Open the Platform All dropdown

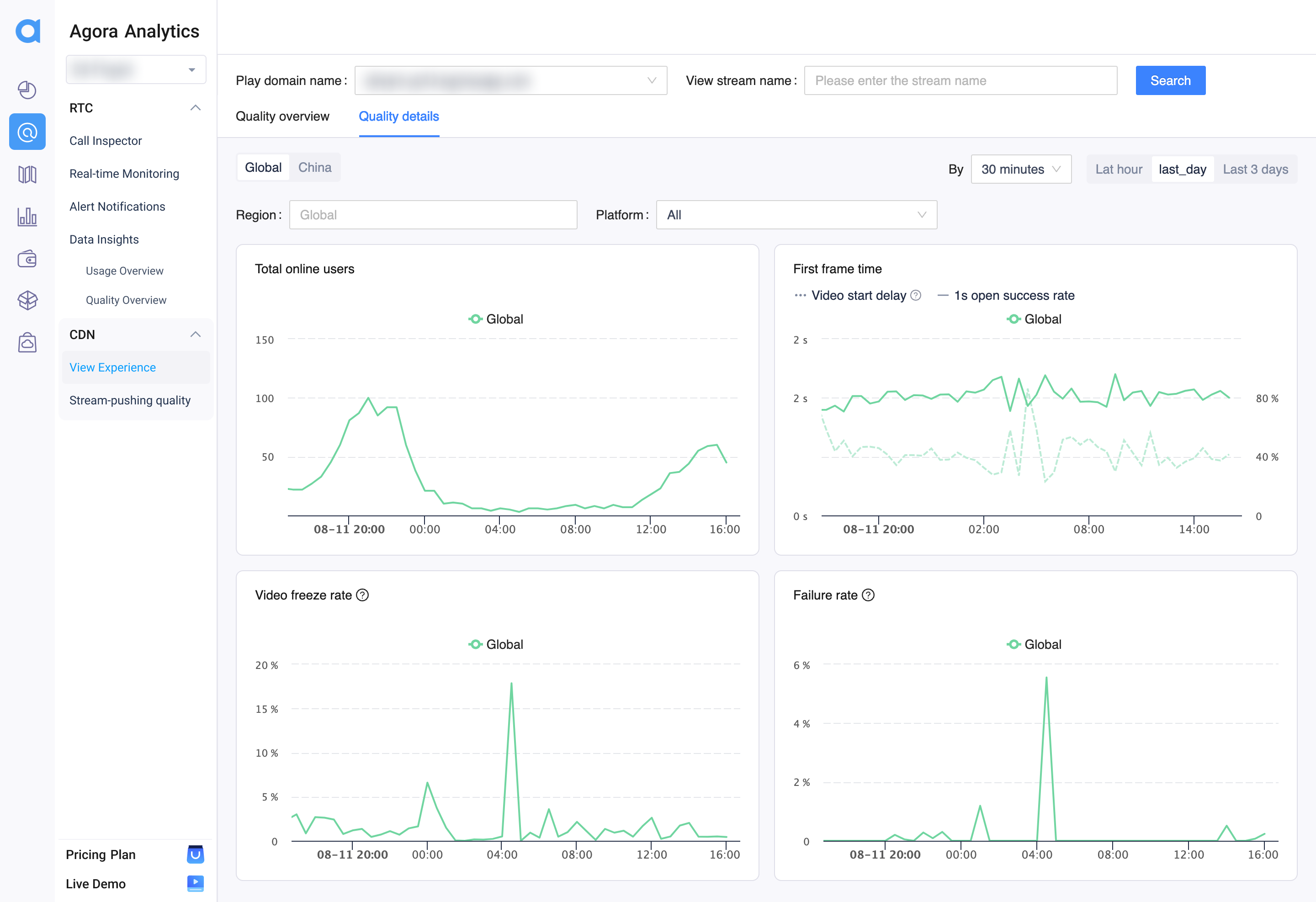point(796,215)
